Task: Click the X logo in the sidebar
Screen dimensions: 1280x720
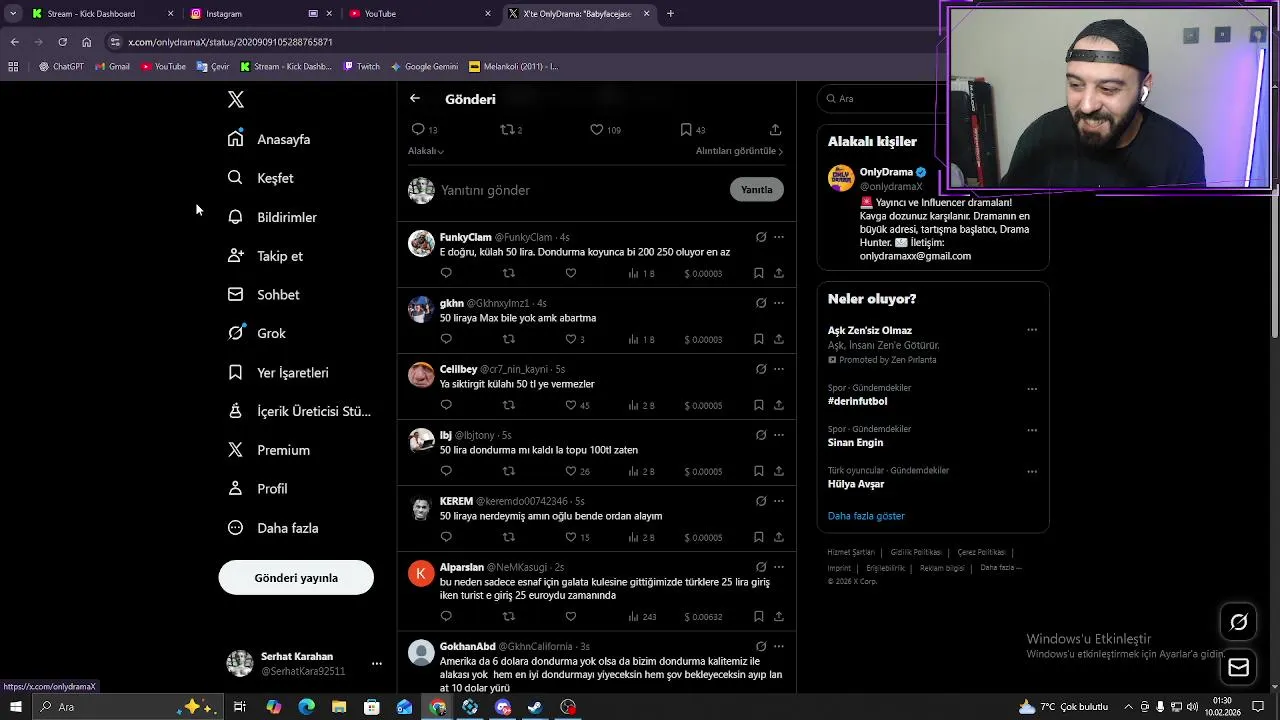Action: click(236, 99)
